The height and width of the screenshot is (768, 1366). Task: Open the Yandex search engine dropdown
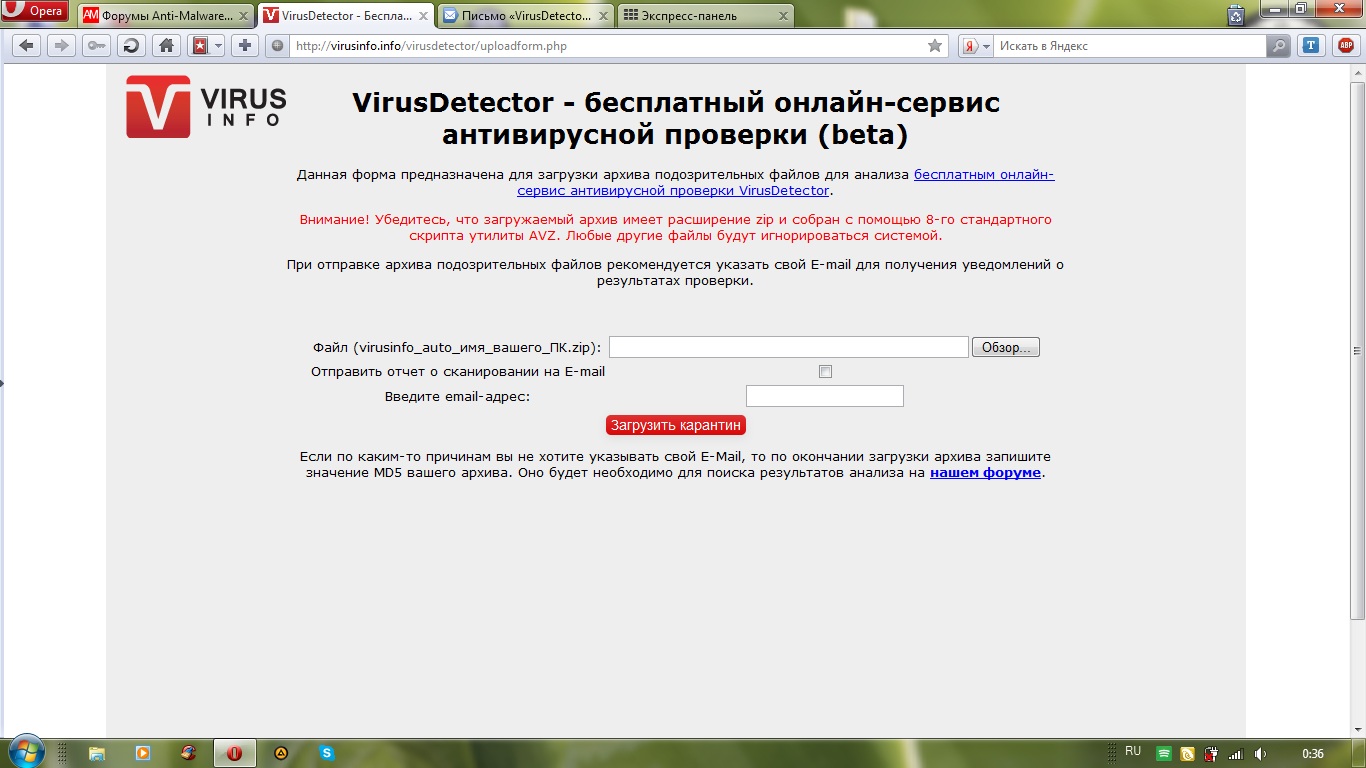(x=975, y=46)
